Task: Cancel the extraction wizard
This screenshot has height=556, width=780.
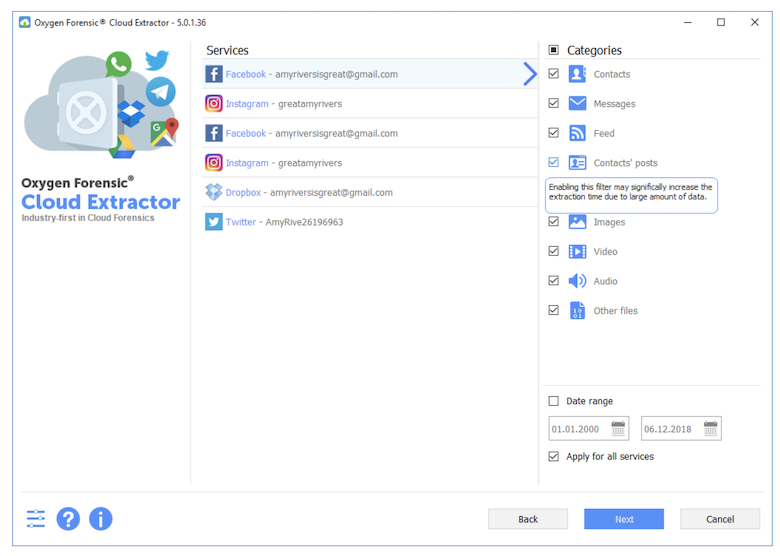Action: click(720, 519)
